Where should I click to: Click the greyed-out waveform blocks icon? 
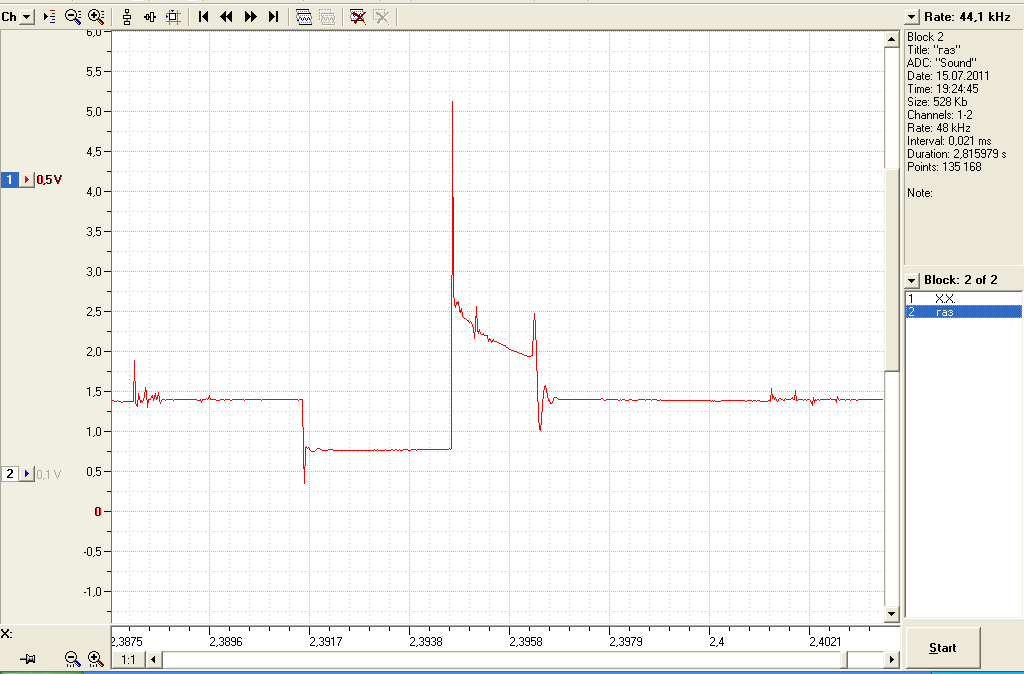(x=327, y=17)
